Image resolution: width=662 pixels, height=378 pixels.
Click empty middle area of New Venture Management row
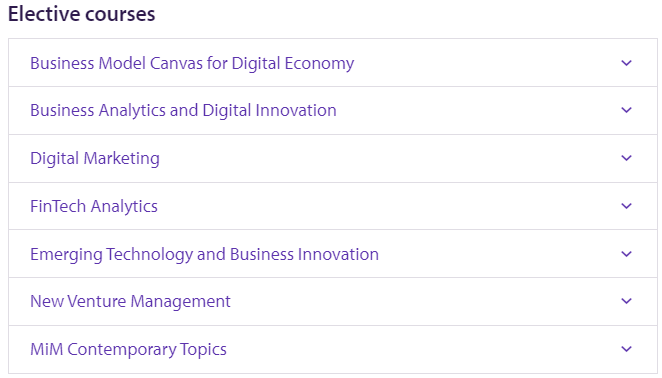click(x=422, y=301)
